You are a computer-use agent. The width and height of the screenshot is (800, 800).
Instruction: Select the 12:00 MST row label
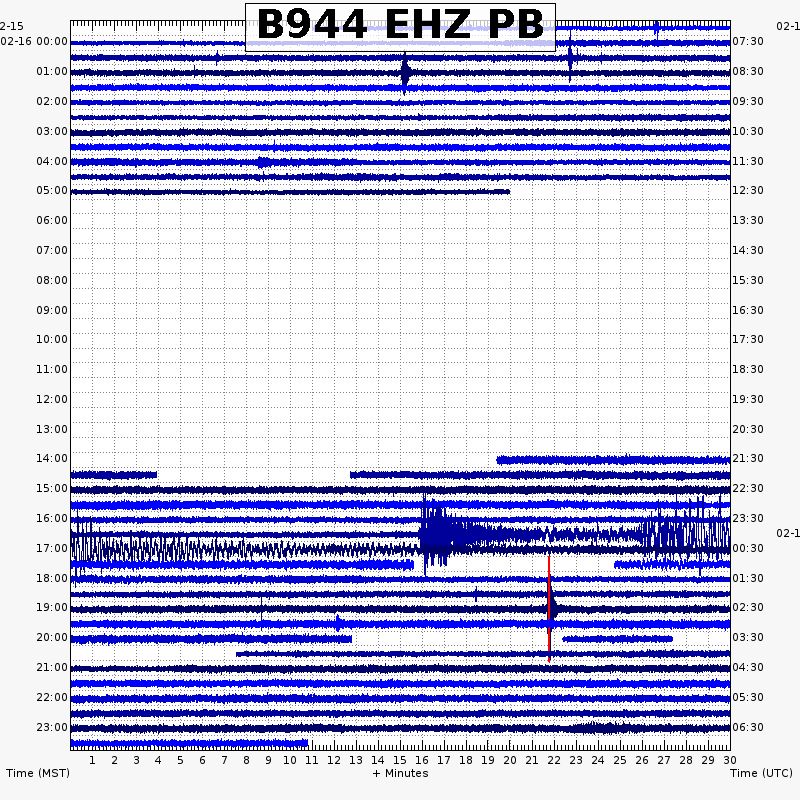click(52, 399)
